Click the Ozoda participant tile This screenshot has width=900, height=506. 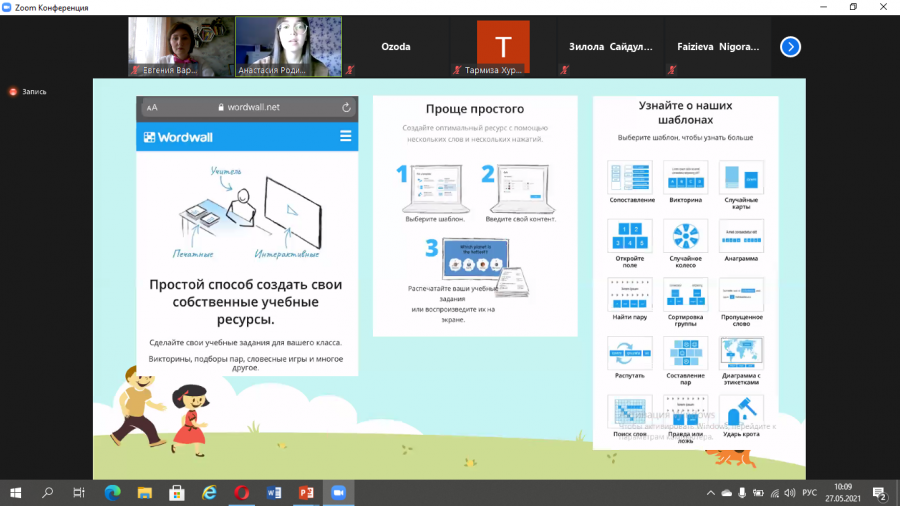pos(396,46)
